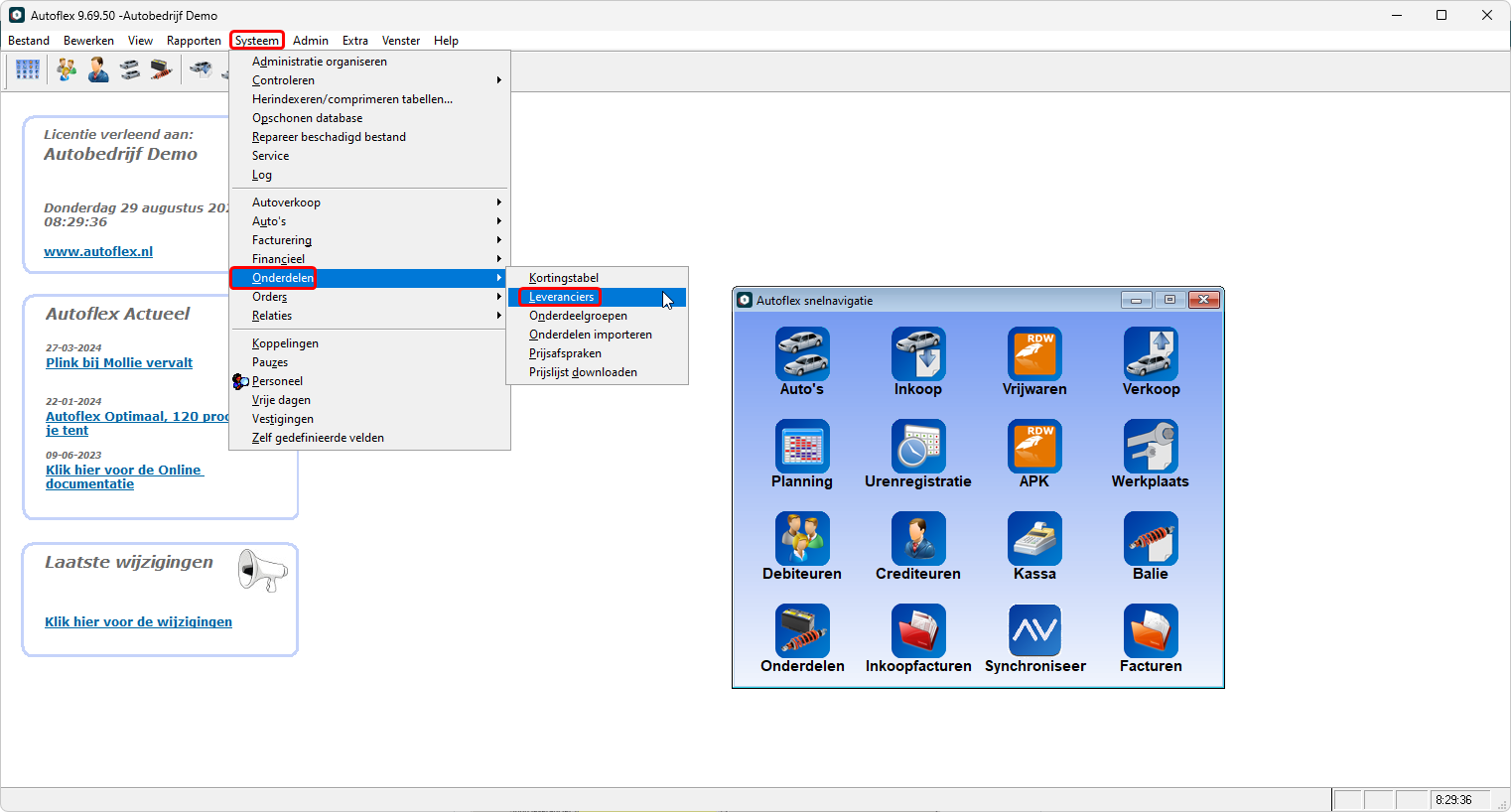Open the Help menu
Image resolution: width=1511 pixels, height=812 pixels.
446,41
